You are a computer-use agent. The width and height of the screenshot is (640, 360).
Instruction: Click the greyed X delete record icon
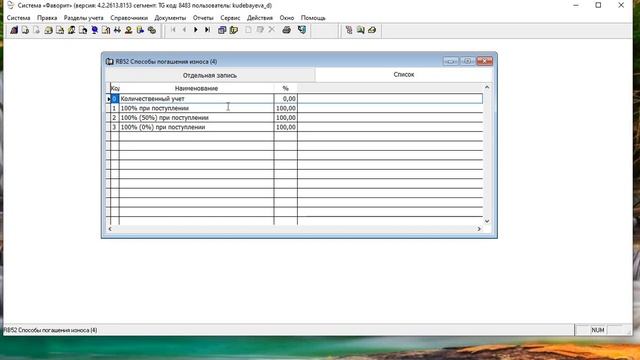pos(271,30)
